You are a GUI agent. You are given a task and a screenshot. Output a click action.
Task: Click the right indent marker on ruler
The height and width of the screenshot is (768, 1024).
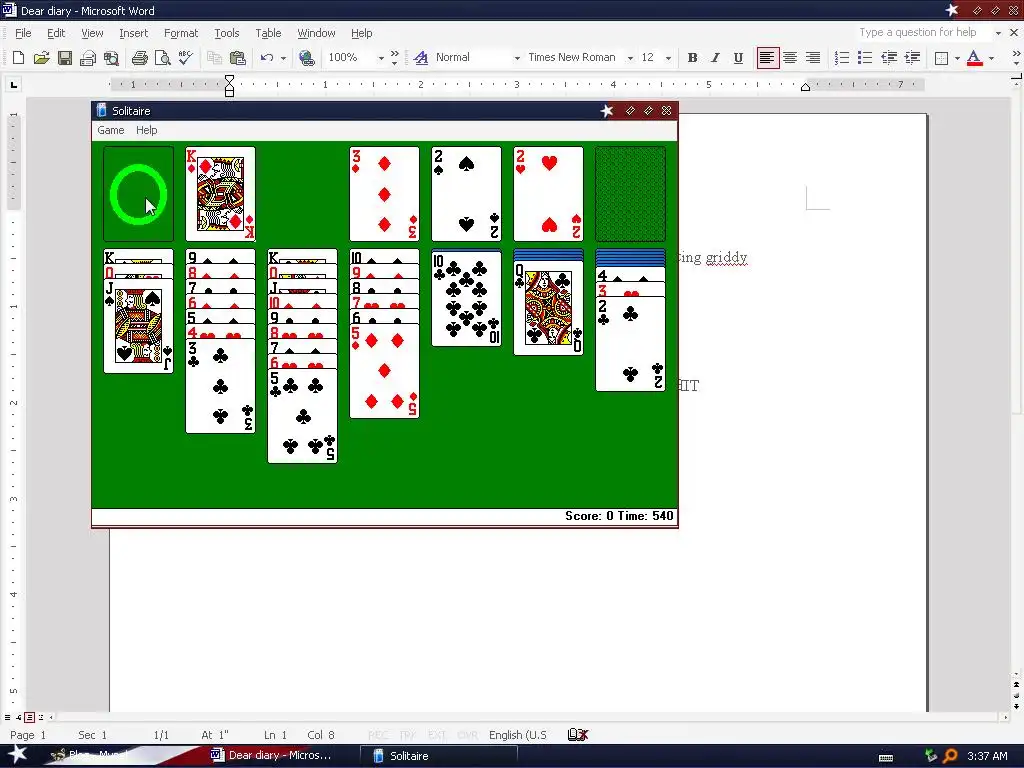click(x=805, y=87)
